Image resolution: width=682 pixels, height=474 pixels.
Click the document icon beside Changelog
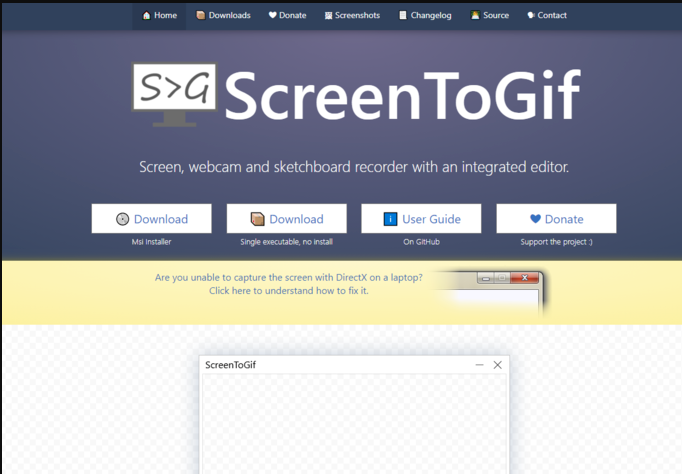403,15
